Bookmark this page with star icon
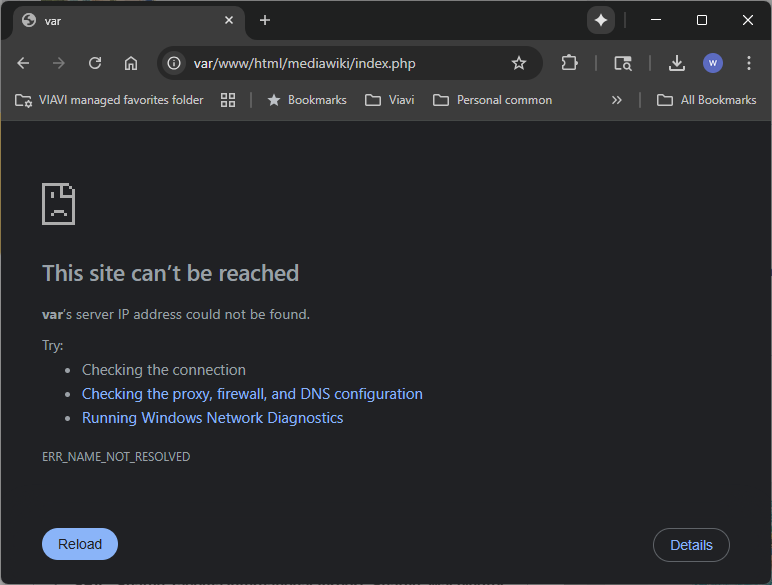 519,63
